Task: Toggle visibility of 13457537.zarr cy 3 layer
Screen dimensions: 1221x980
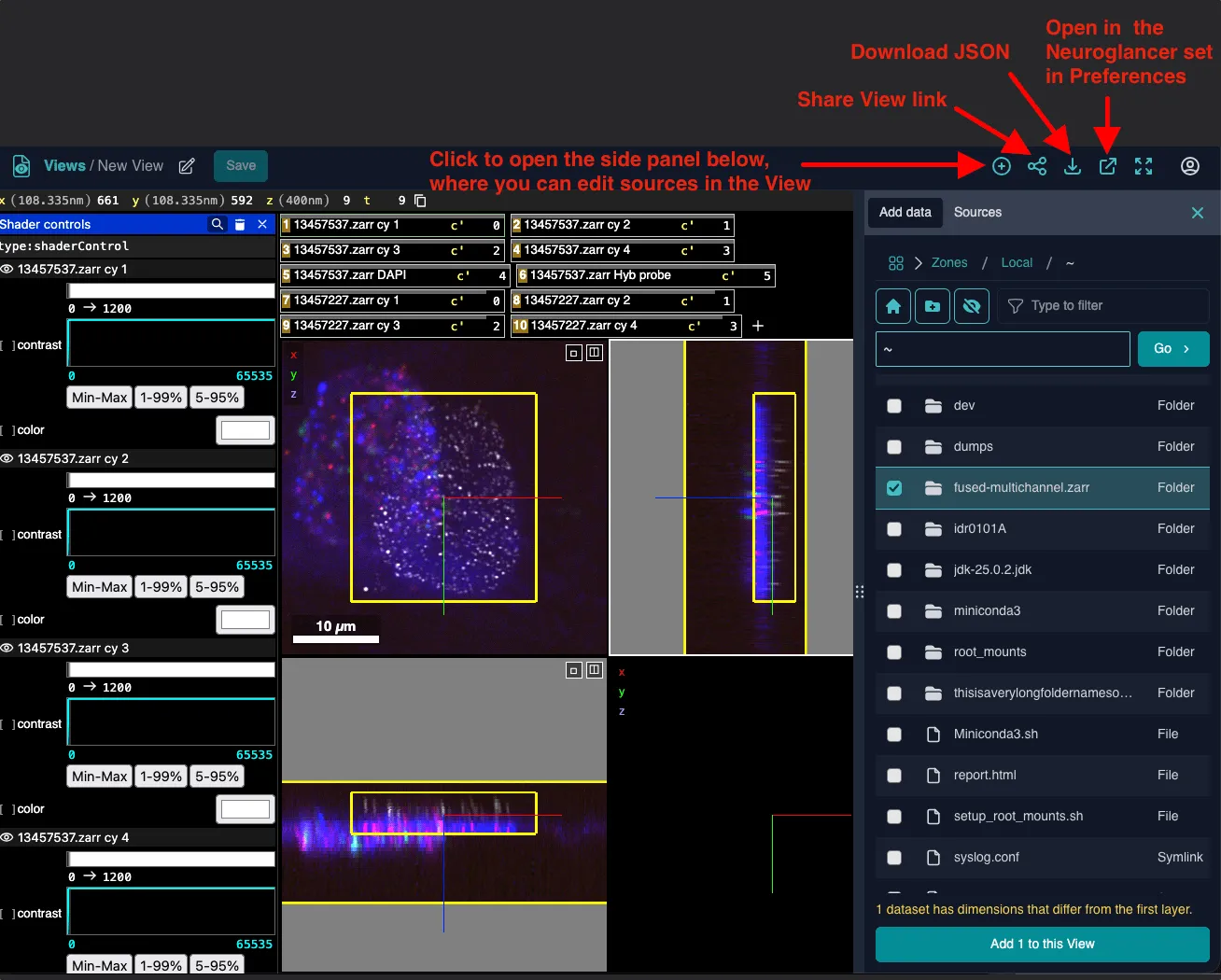Action: point(7,648)
